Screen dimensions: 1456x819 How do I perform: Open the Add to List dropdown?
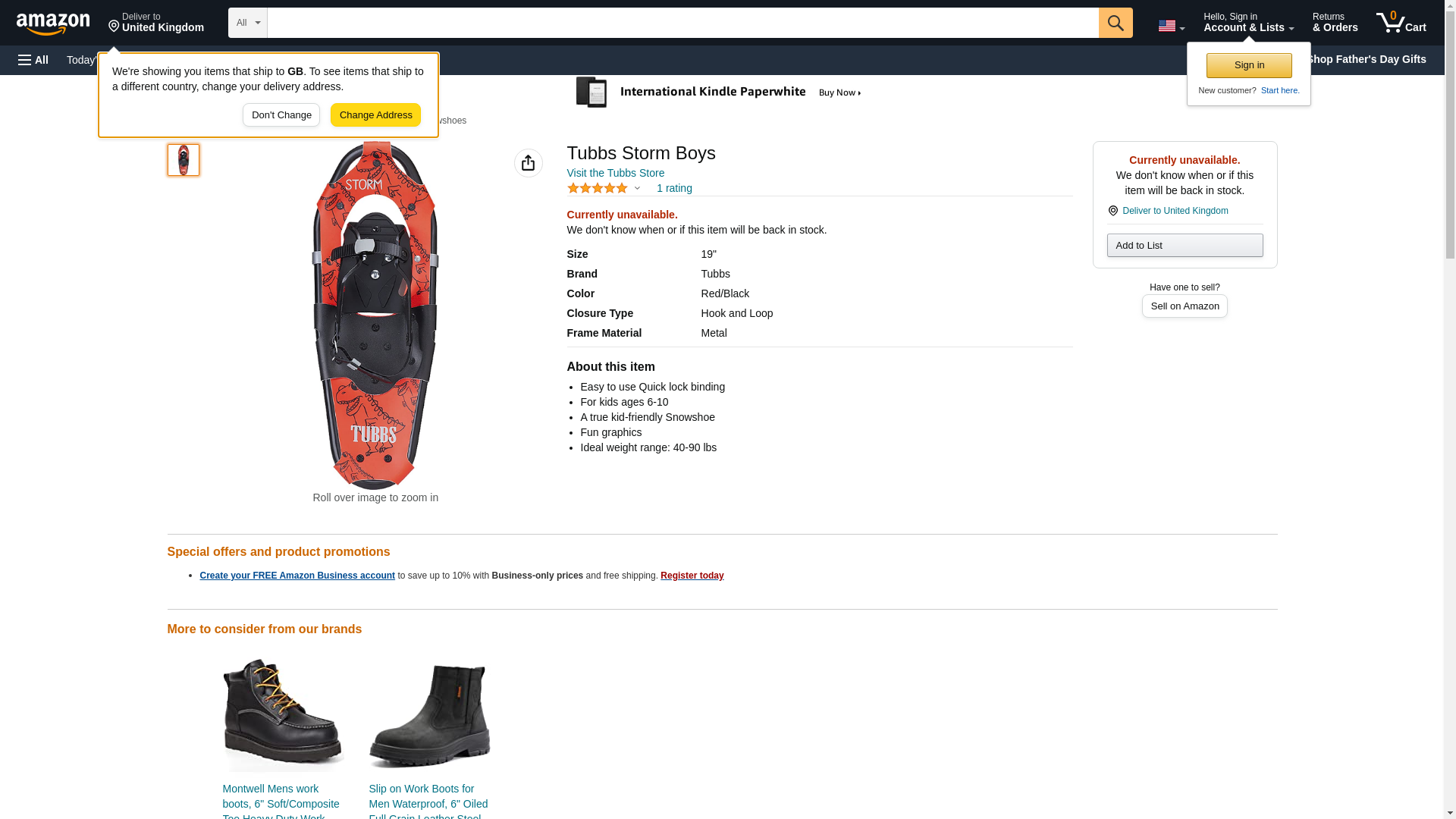pyautogui.click(x=1185, y=246)
